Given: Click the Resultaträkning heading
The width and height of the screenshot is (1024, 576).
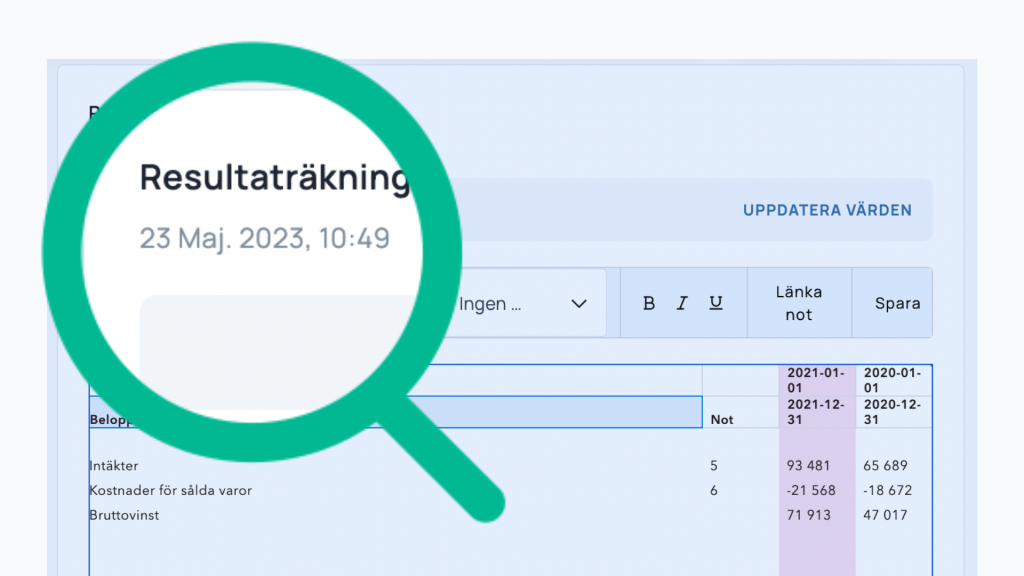Looking at the screenshot, I should 275,178.
